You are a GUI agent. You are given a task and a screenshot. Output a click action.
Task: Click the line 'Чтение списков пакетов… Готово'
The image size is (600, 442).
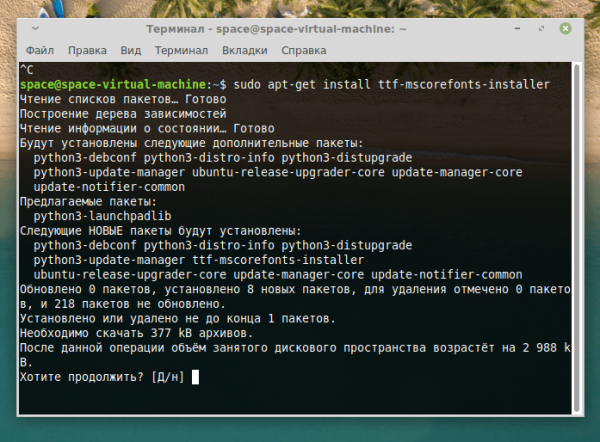123,99
